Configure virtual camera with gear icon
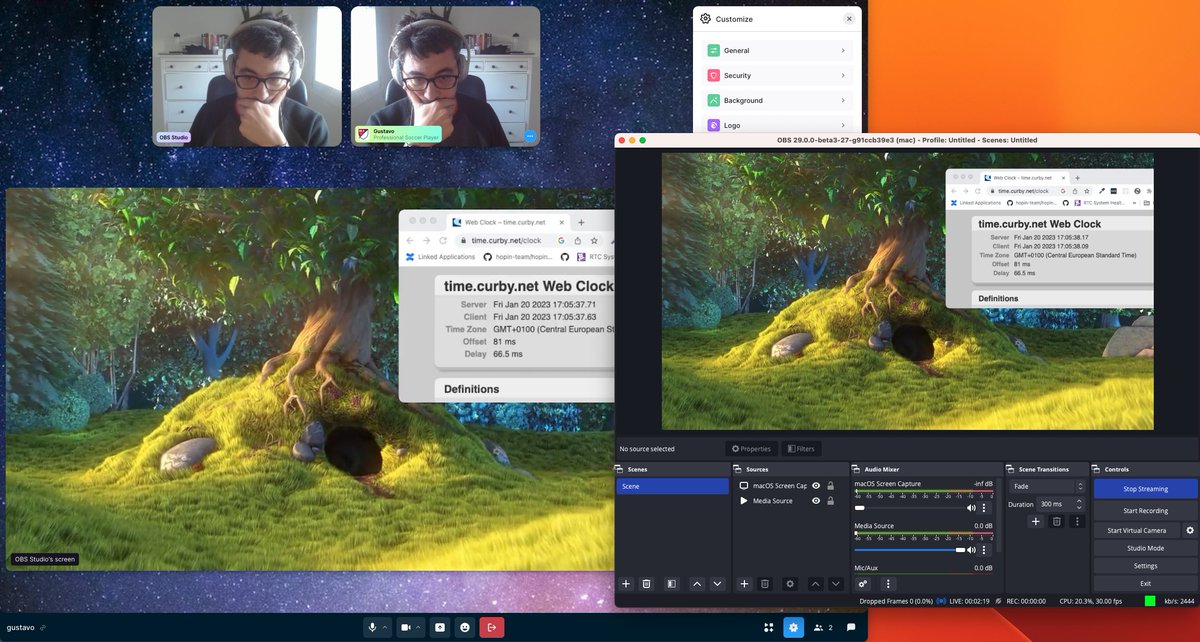 (1190, 530)
